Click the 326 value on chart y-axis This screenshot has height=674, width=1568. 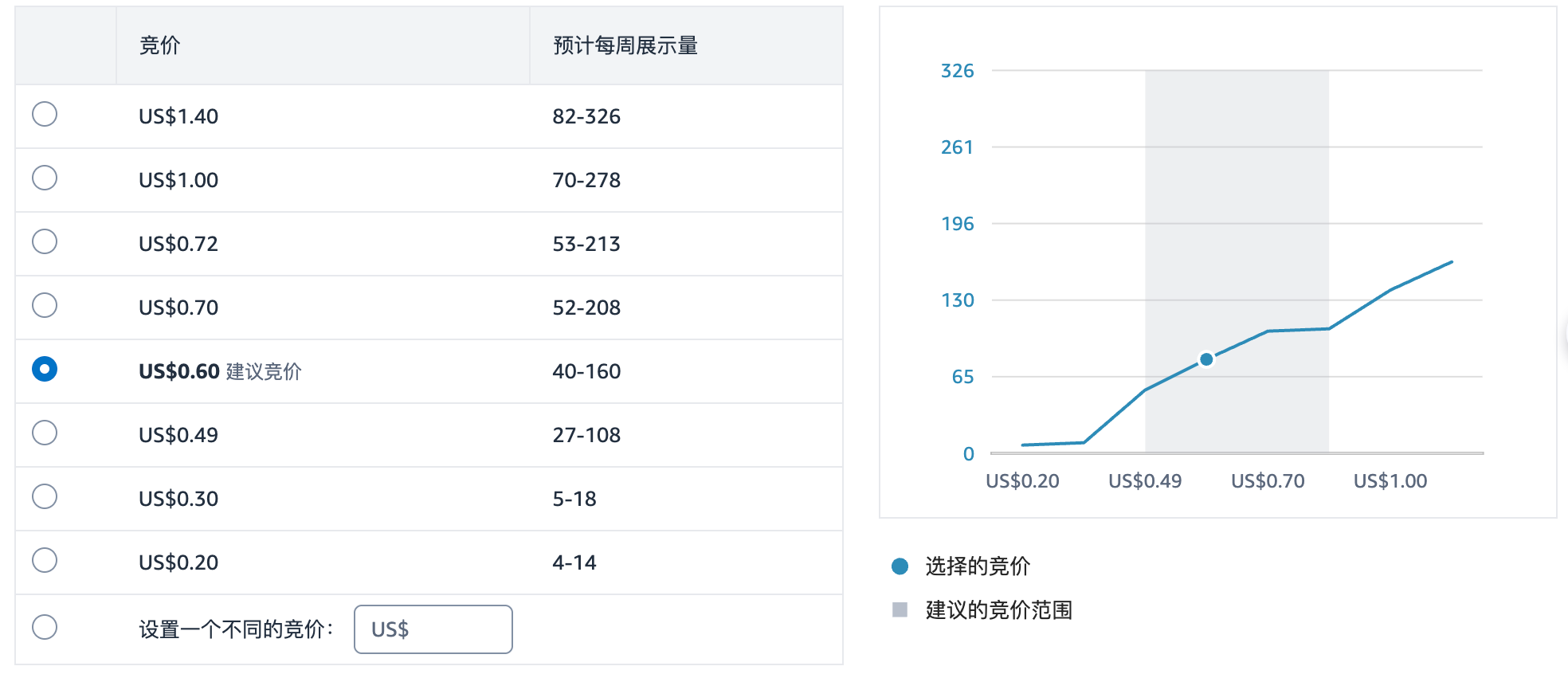(957, 71)
